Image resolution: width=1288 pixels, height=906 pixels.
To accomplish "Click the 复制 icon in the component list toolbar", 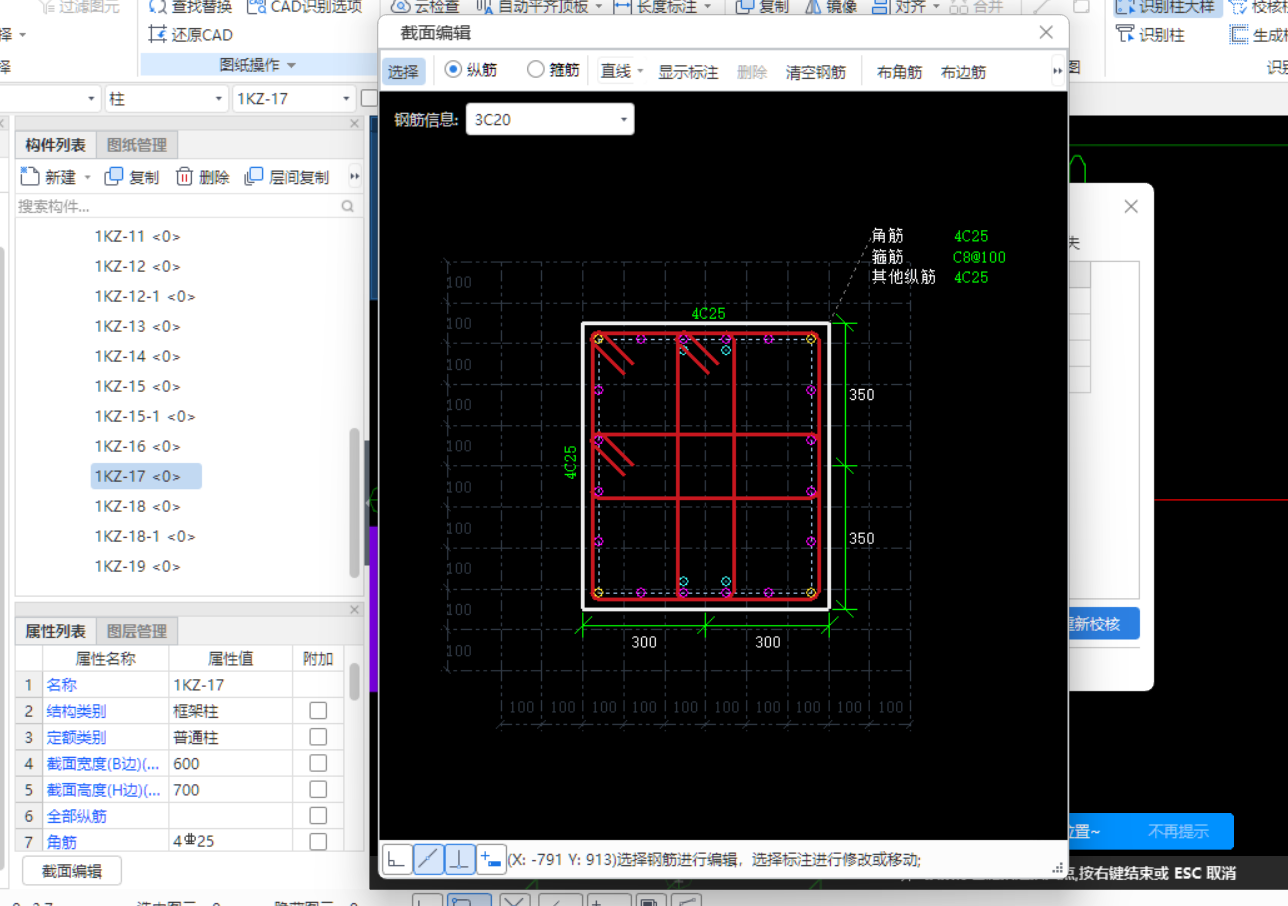I will (x=115, y=177).
